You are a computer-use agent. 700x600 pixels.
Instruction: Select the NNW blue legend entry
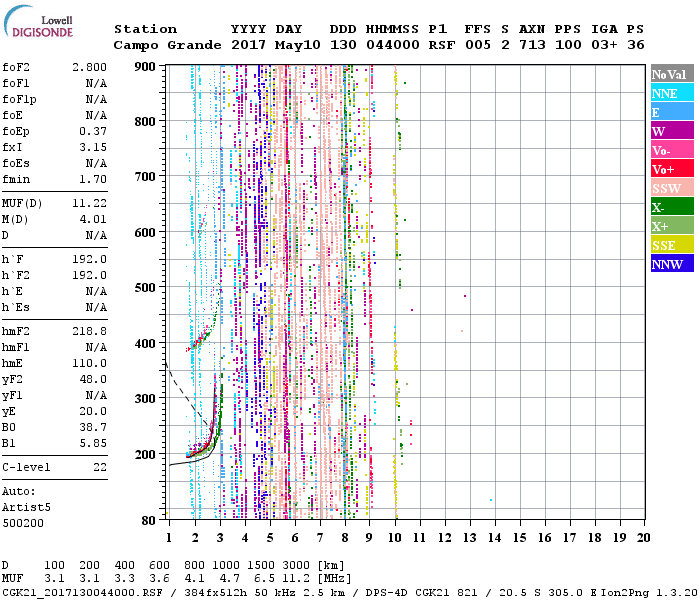pyautogui.click(x=672, y=264)
